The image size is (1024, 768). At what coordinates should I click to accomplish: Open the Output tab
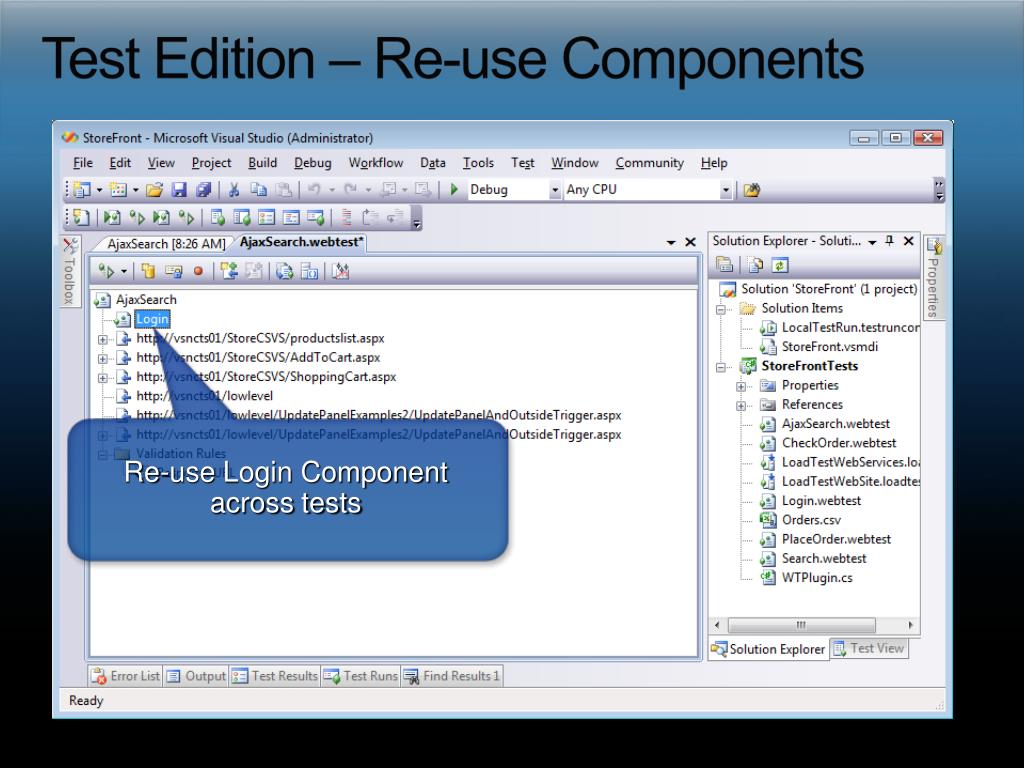pyautogui.click(x=196, y=676)
